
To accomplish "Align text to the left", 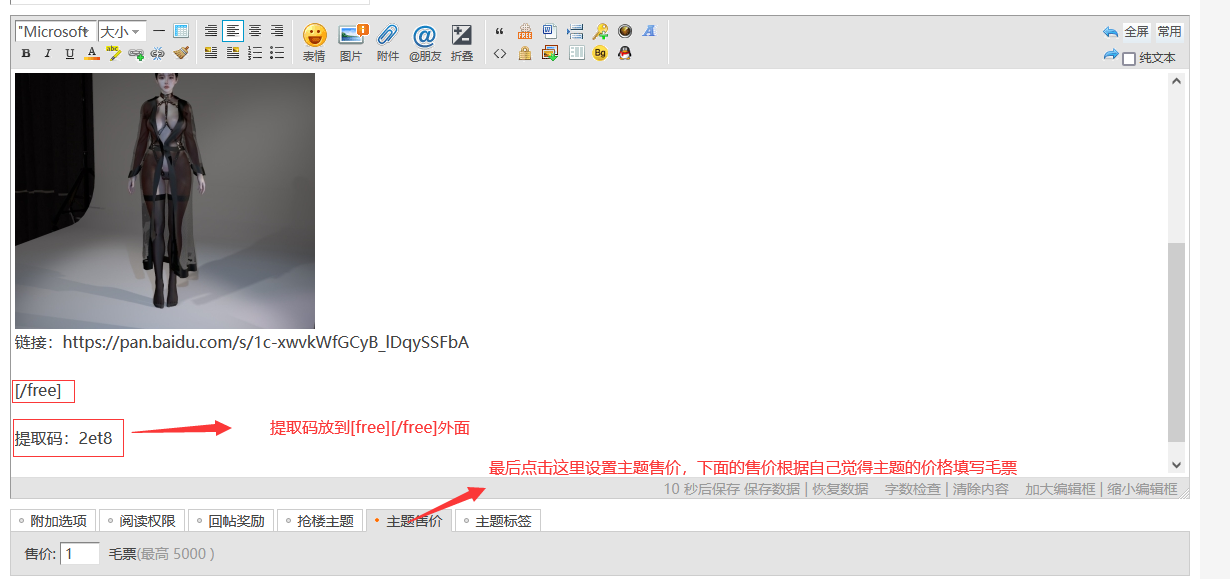I will (x=233, y=31).
